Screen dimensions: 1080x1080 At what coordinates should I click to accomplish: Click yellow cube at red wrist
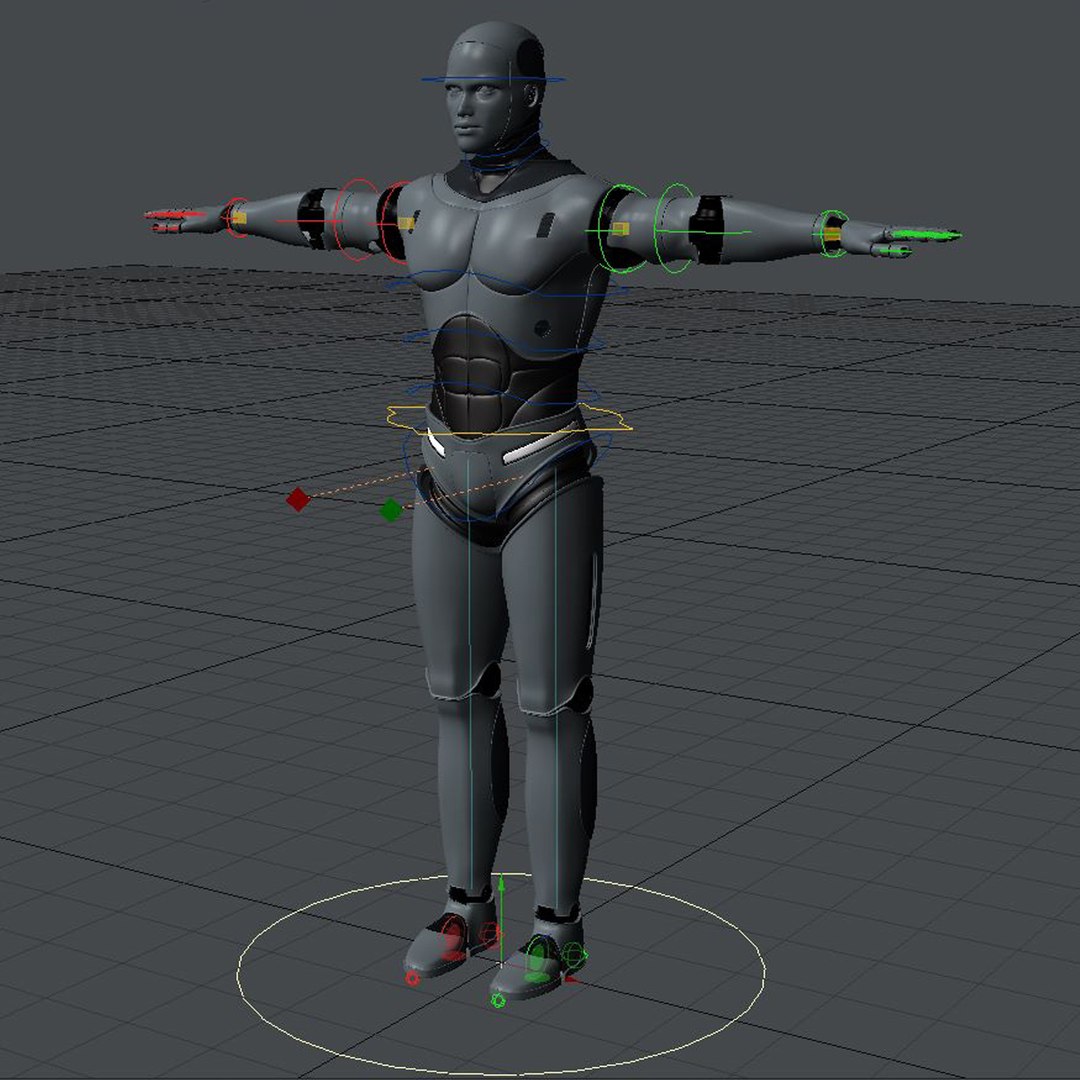click(x=238, y=218)
